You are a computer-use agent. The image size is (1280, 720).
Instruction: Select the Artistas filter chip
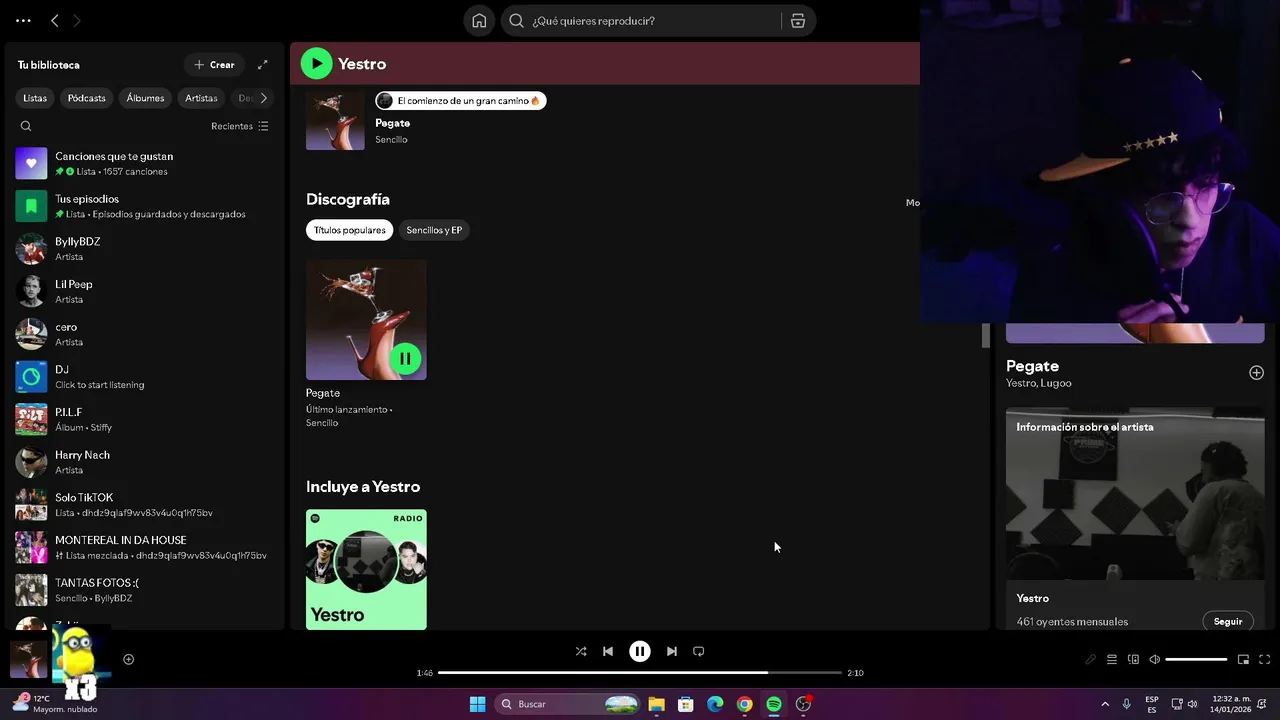[x=201, y=98]
